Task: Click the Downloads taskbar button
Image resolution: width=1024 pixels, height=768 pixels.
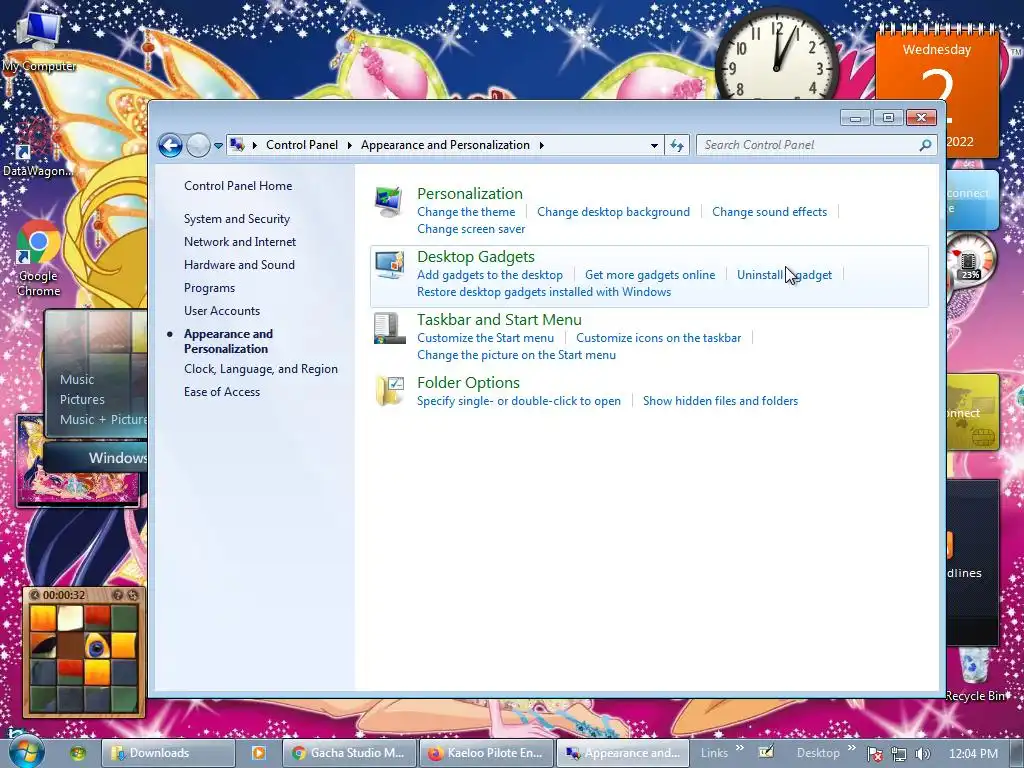Action: pos(168,753)
